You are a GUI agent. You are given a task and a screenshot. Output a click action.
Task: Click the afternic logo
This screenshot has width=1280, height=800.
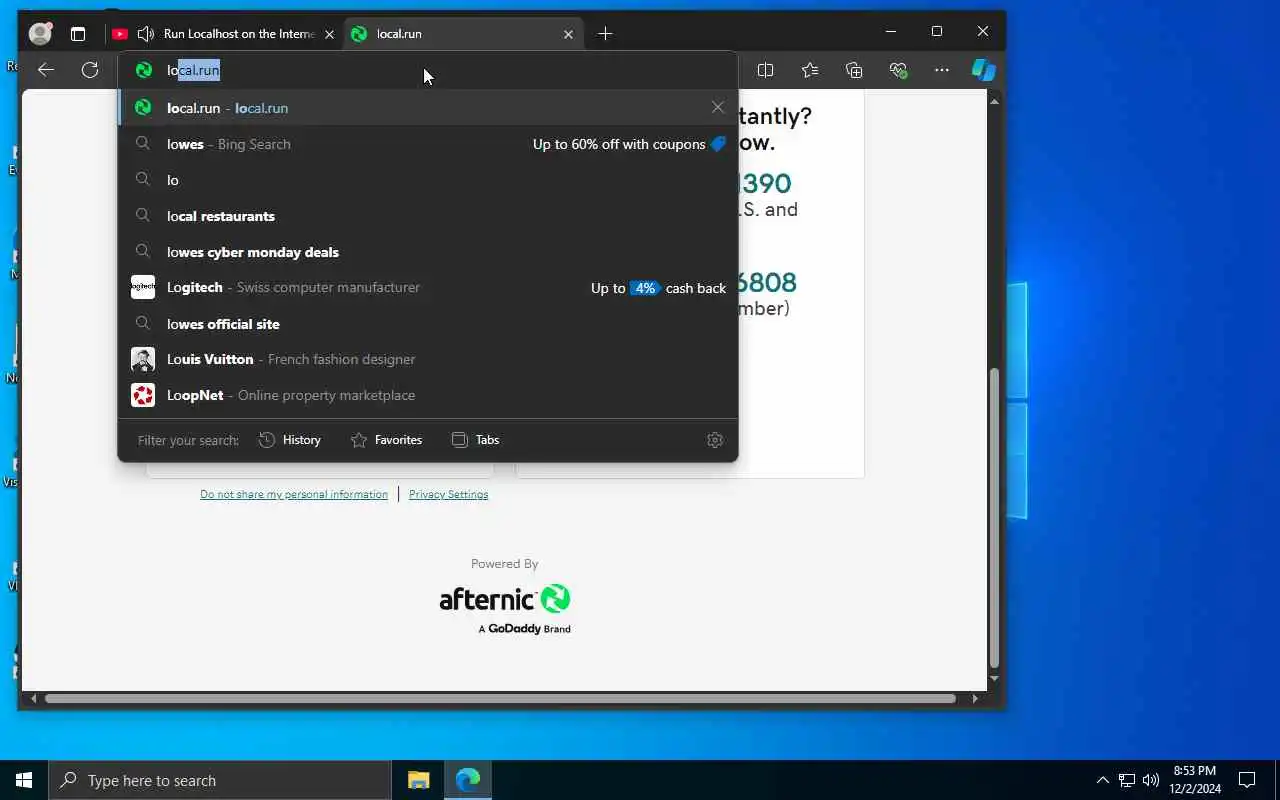pyautogui.click(x=505, y=600)
